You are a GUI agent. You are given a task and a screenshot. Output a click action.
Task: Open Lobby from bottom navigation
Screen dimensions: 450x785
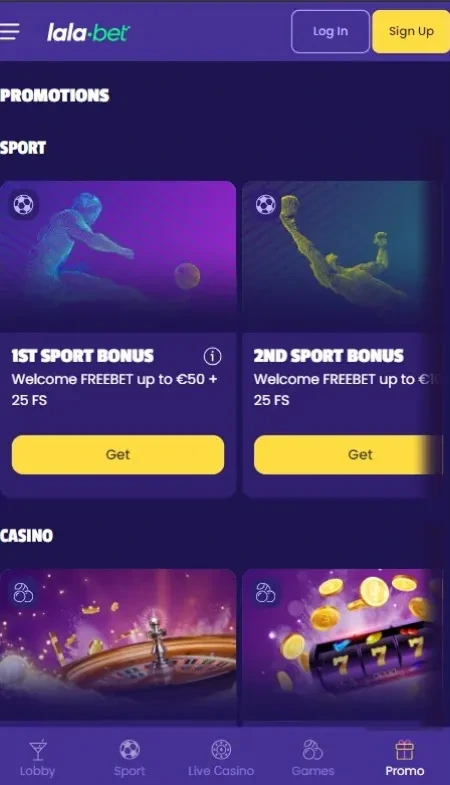point(38,758)
